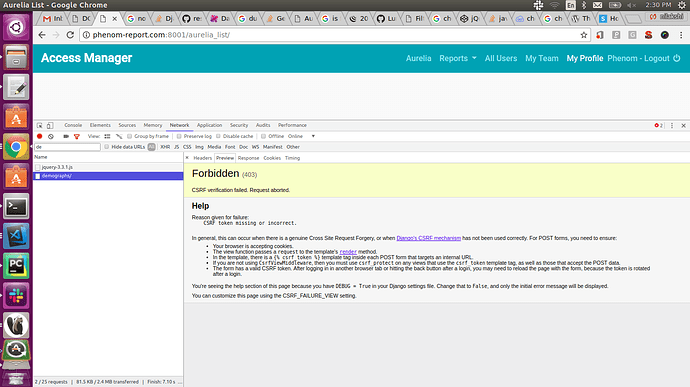Screen dimensions: 690x387
Task: Click the DevTools inspect element icon
Action: pyautogui.click(x=40, y=125)
